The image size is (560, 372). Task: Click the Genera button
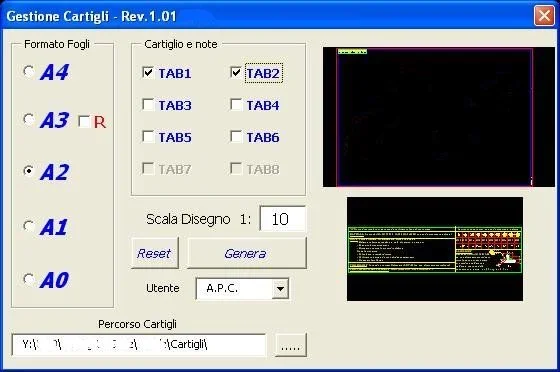(x=246, y=253)
